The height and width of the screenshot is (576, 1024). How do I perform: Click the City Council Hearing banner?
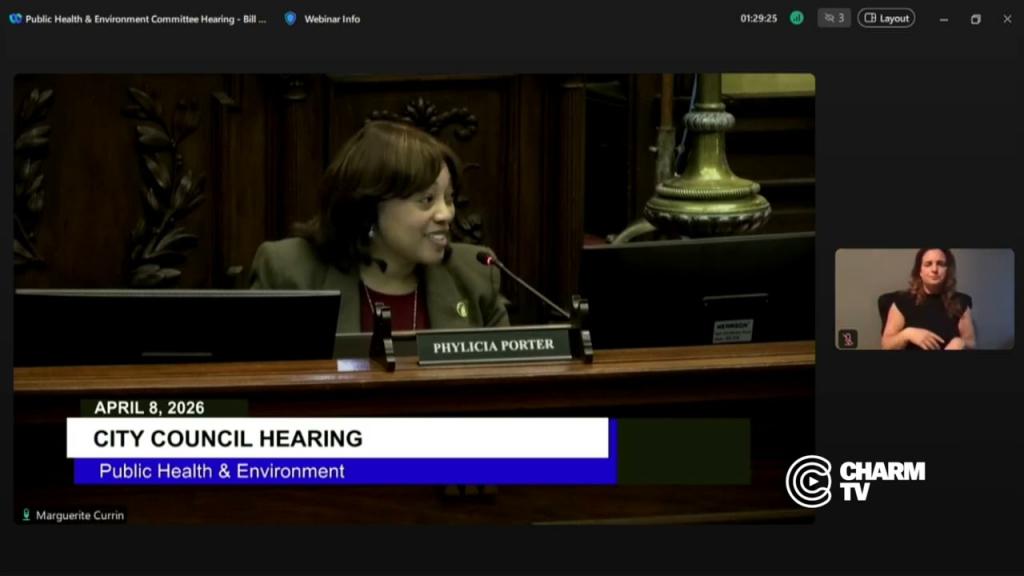[x=337, y=438]
